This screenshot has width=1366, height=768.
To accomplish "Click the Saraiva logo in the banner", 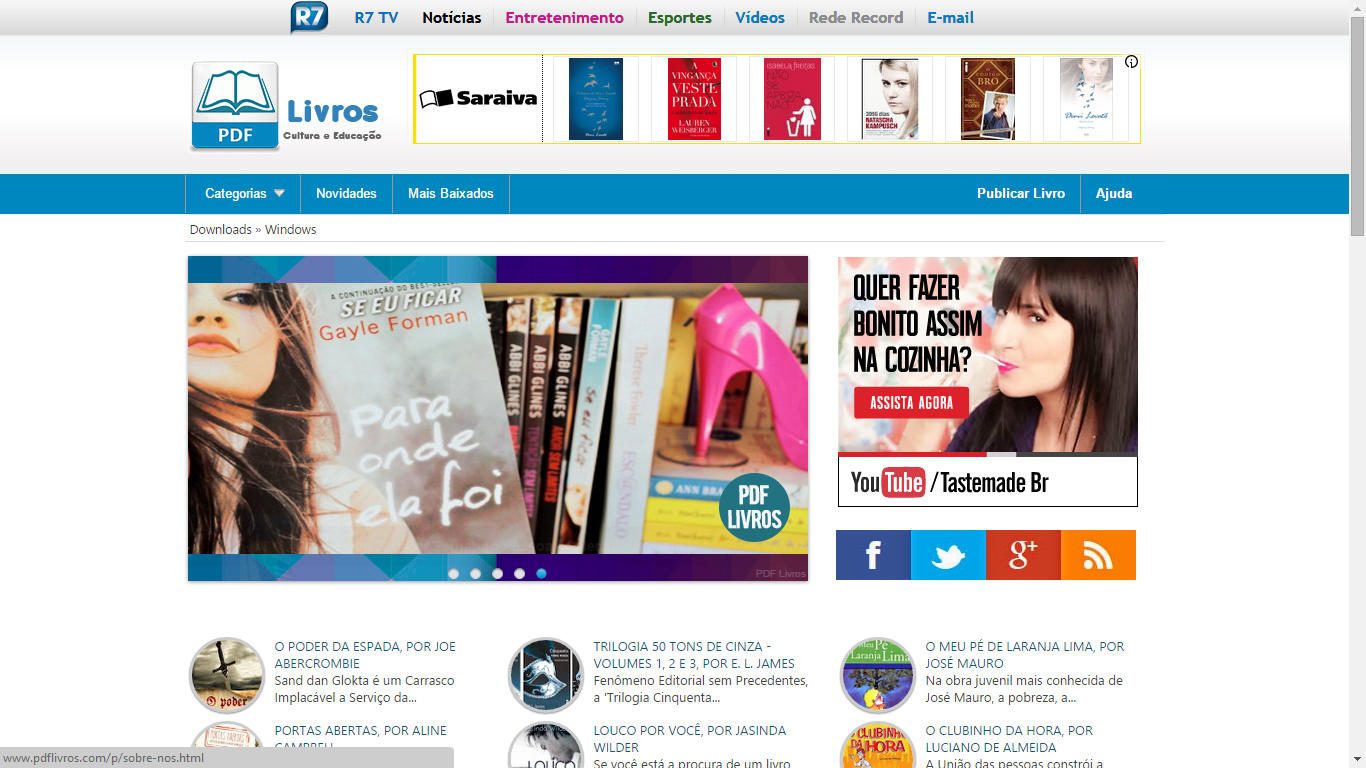I will pyautogui.click(x=479, y=98).
